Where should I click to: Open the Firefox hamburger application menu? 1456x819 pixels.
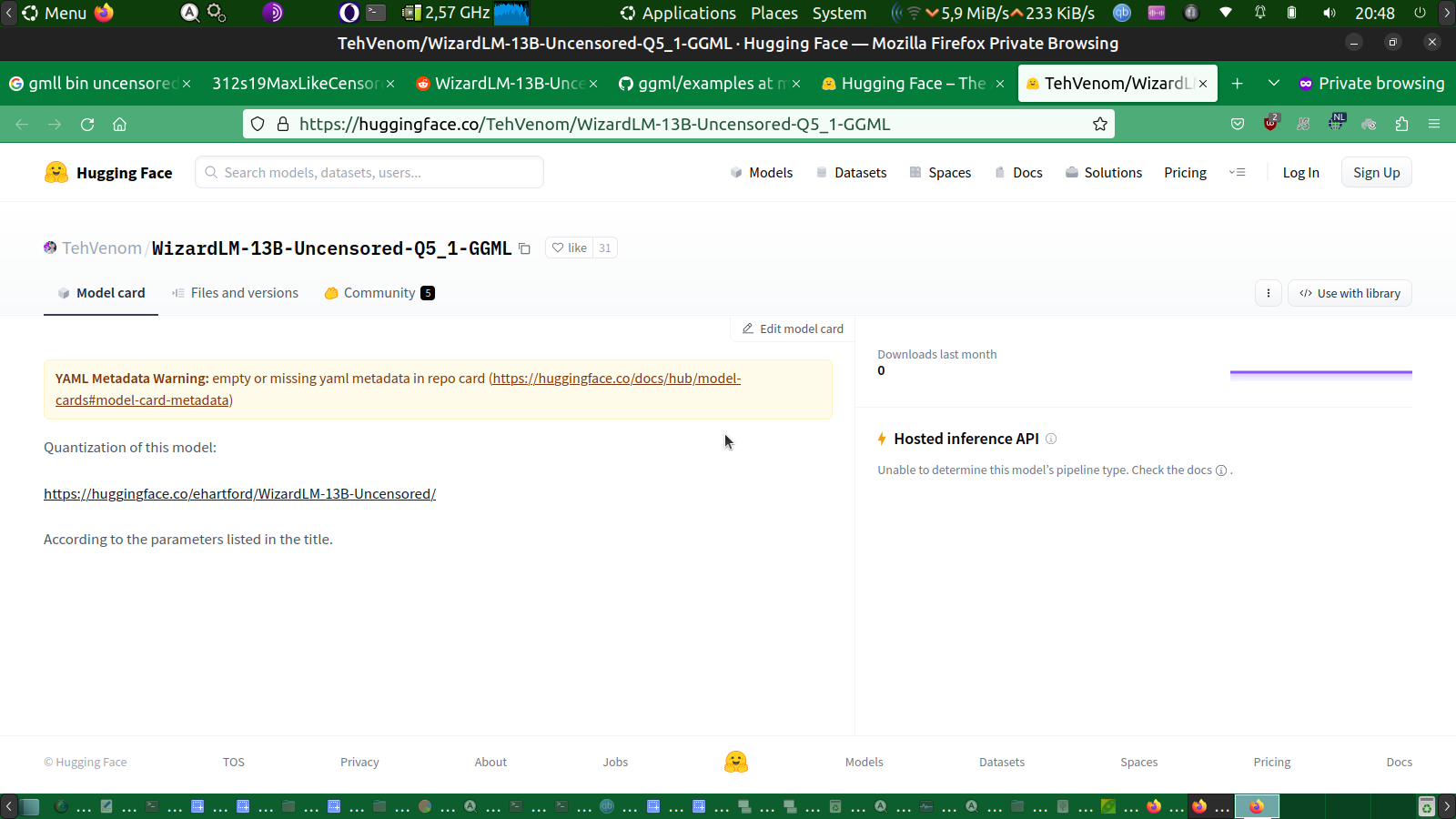pyautogui.click(x=1434, y=125)
